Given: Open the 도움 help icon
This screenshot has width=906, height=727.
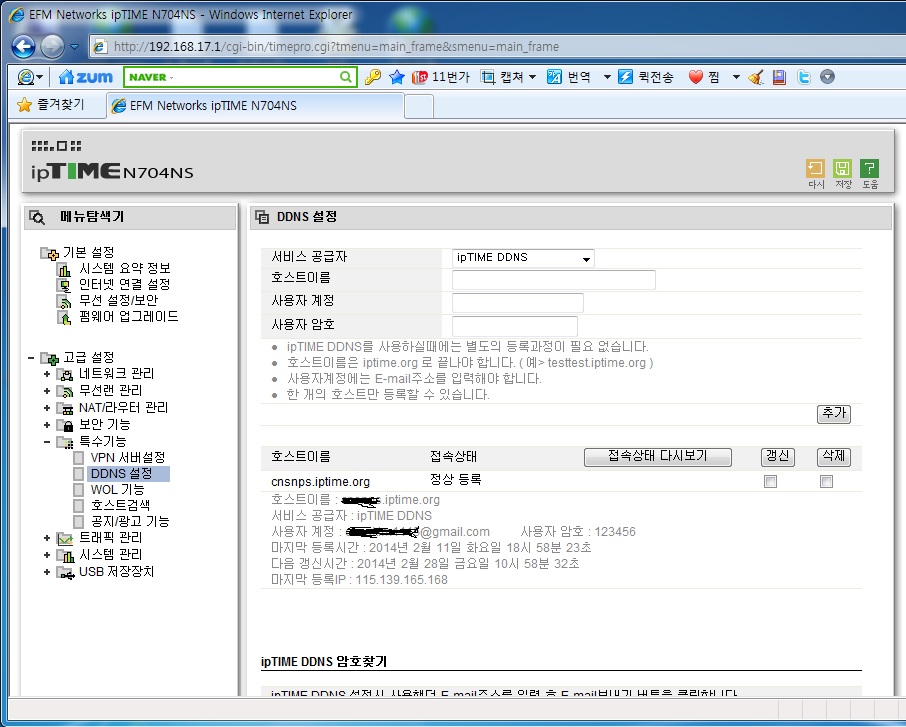Looking at the screenshot, I should 870,173.
